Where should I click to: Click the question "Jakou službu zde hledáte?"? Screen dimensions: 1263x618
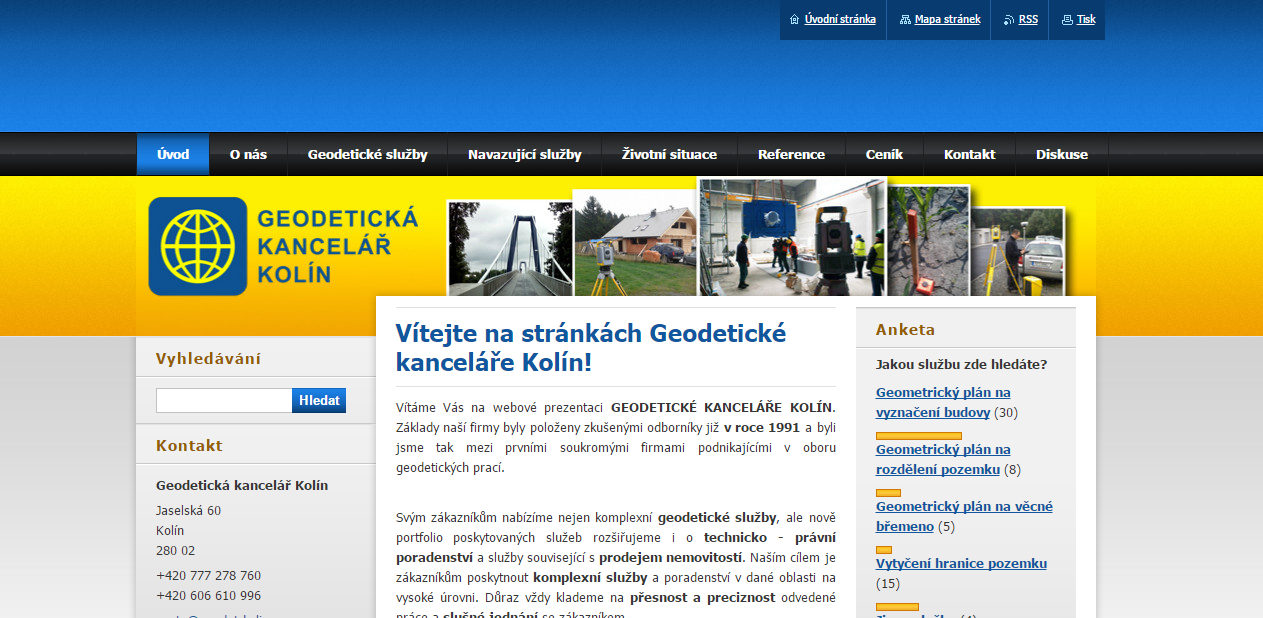962,364
